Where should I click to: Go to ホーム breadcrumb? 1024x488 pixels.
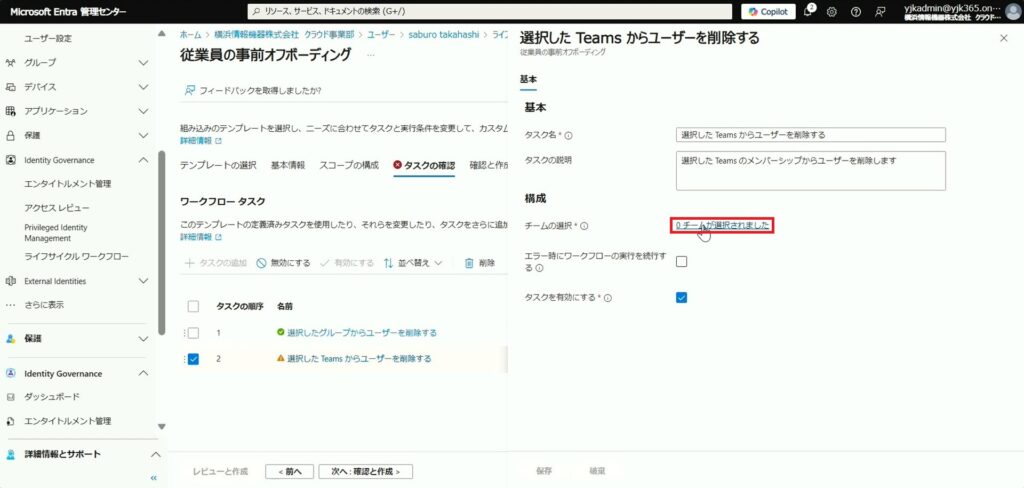190,35
